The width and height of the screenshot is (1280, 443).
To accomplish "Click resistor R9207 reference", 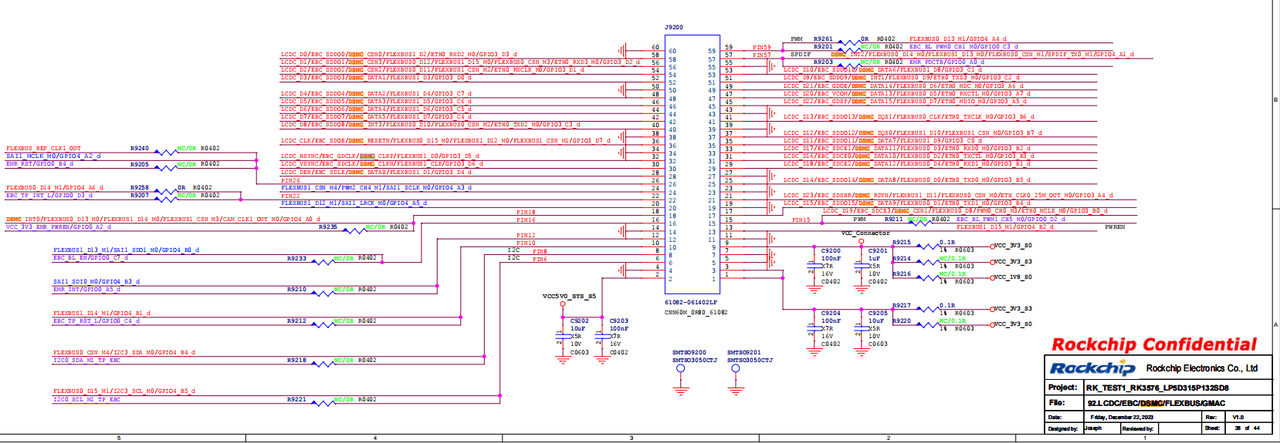I will 140,195.
